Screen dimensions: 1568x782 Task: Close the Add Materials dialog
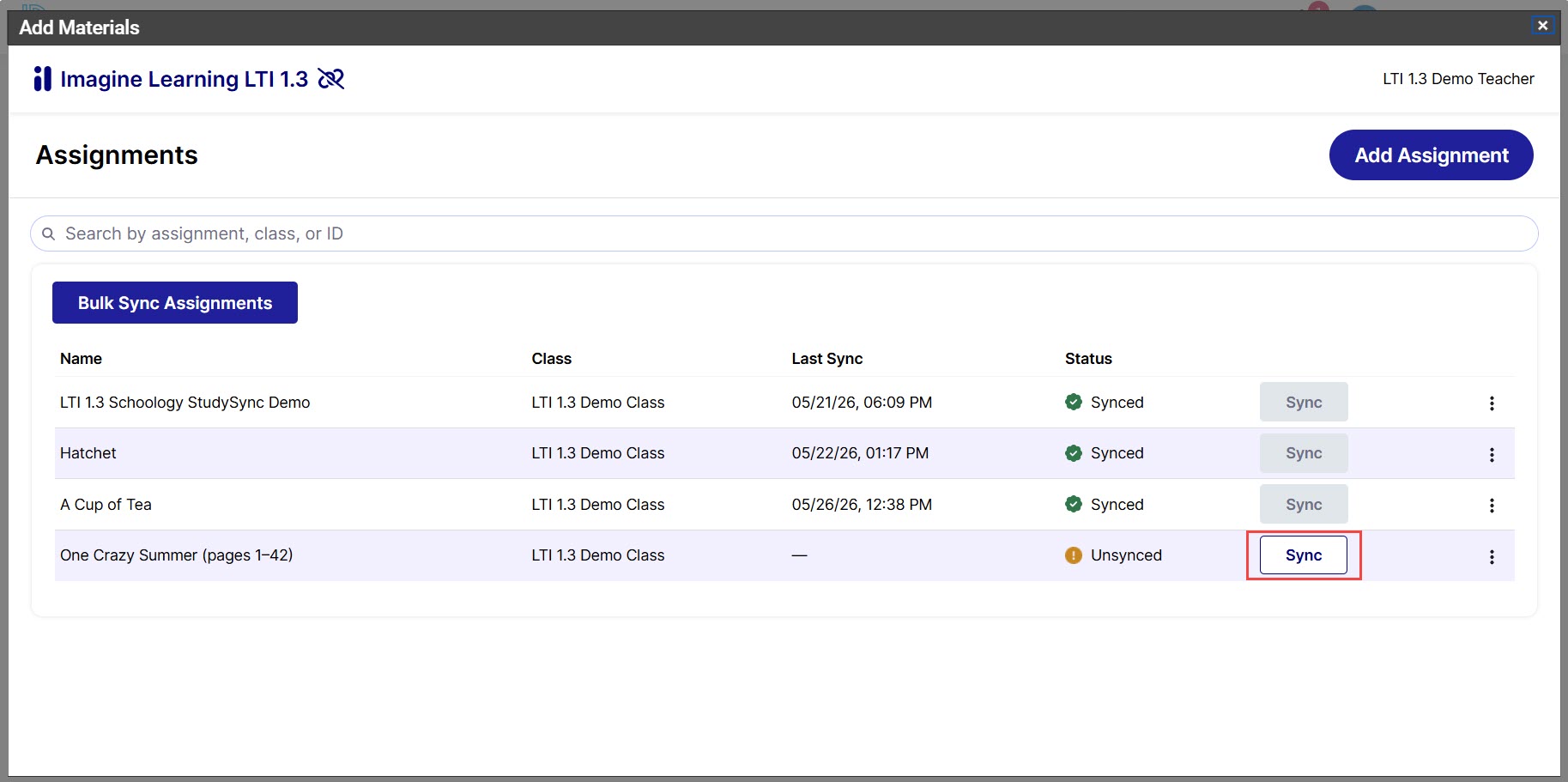point(1542,26)
